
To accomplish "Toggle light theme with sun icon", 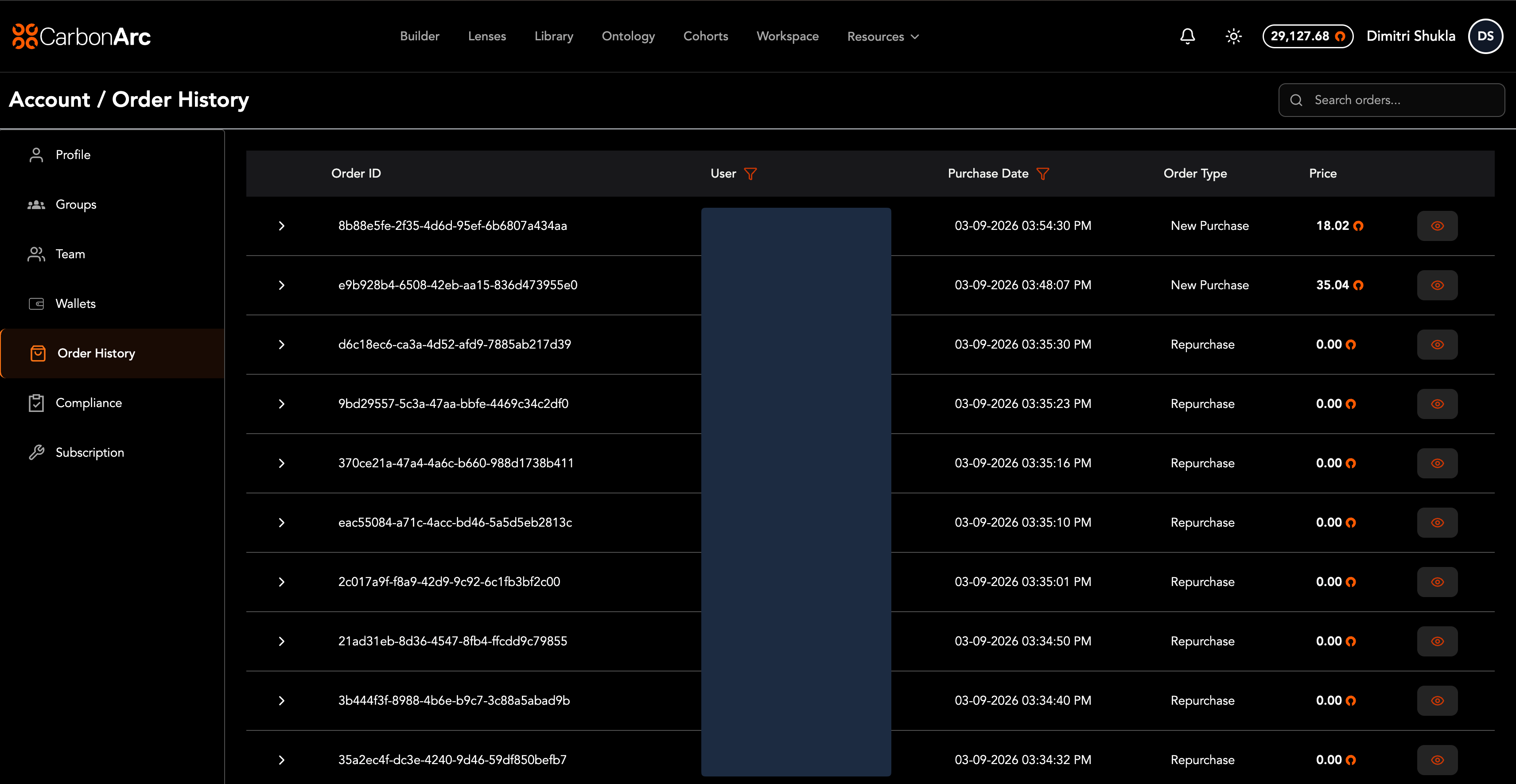I will click(x=1233, y=36).
